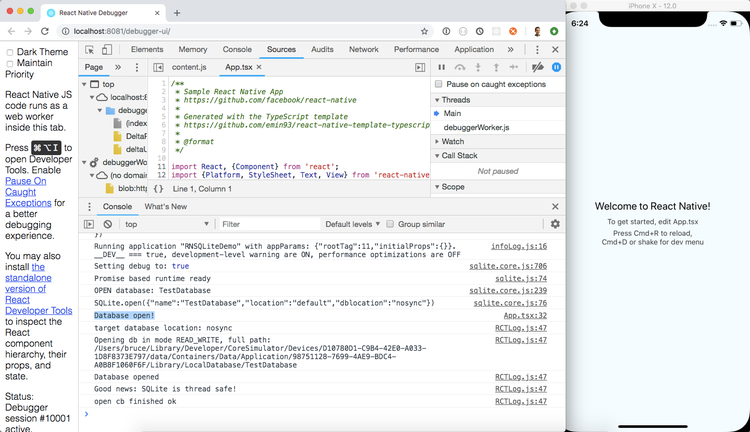Screen dimensions: 750x432
Task: Switch to the Memory tab
Action: (x=193, y=50)
